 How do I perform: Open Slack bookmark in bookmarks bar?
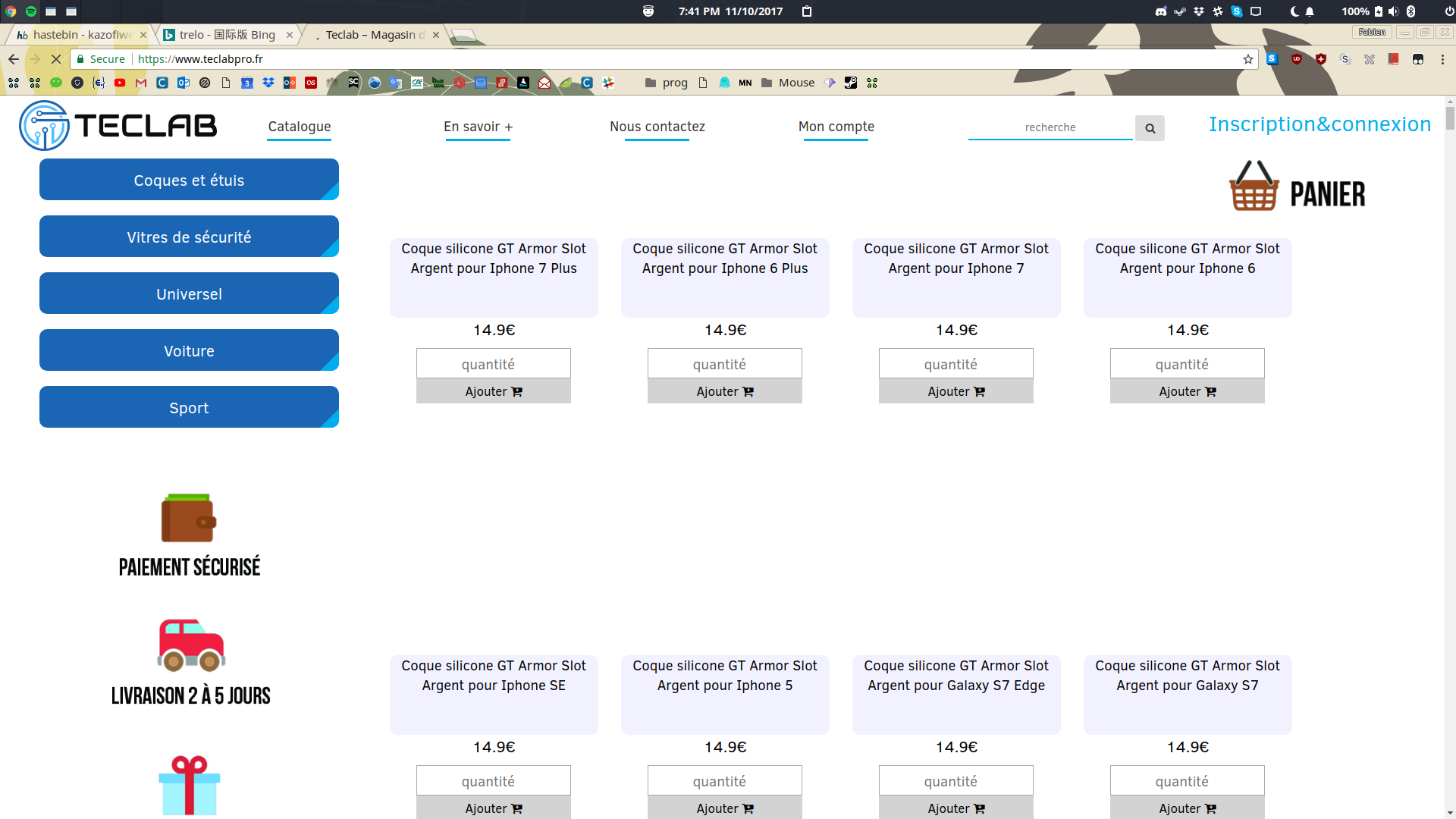click(608, 83)
